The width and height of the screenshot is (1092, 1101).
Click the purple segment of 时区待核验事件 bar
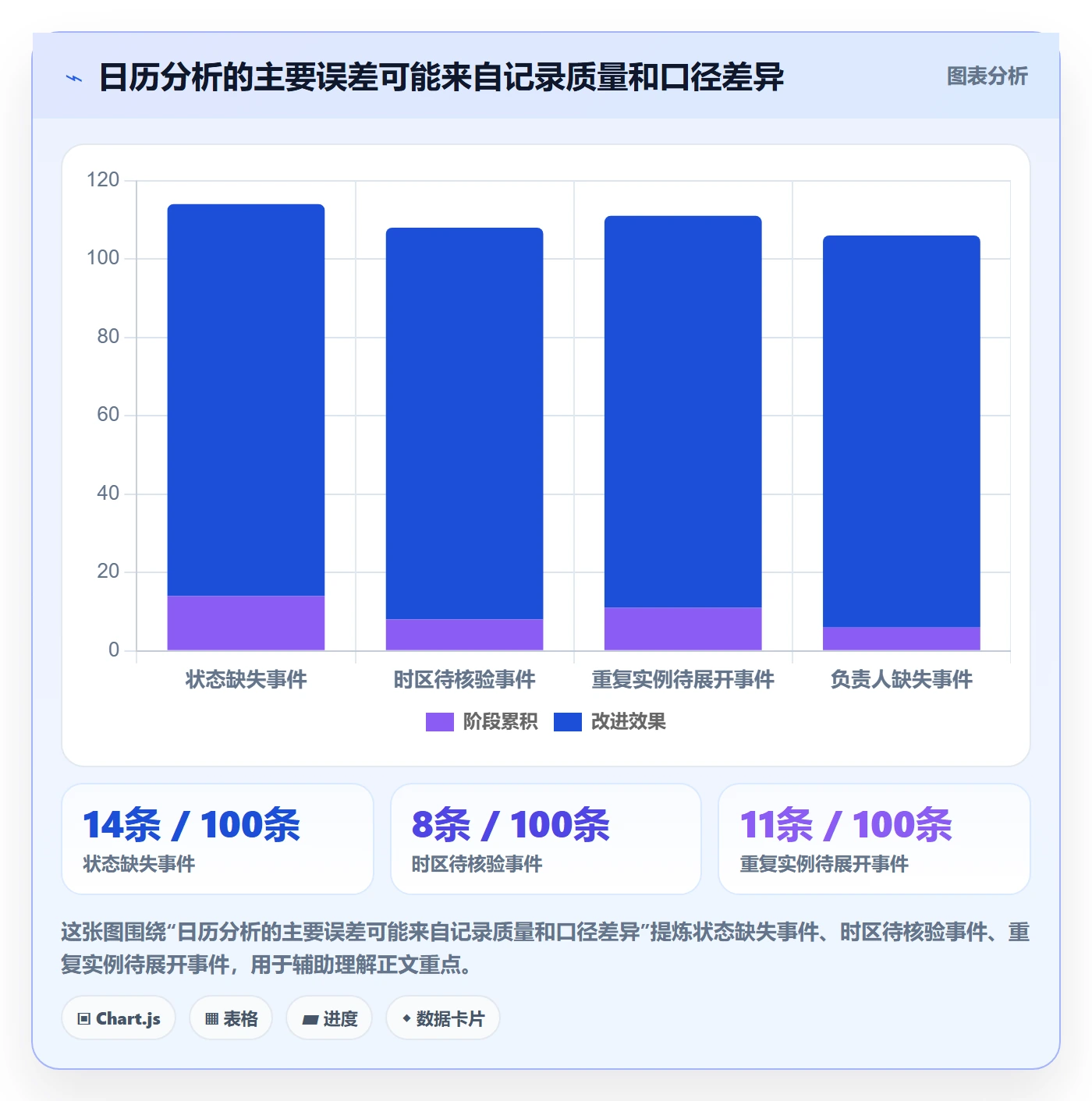[x=464, y=635]
